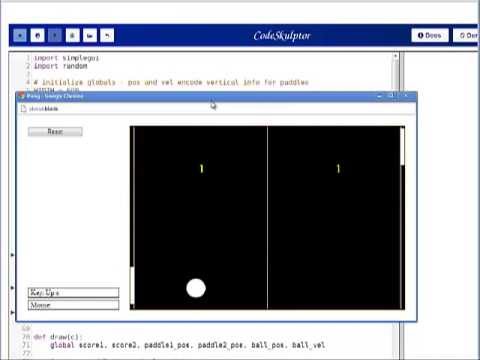This screenshot has width=480, height=360.
Task: Open the Load folder icon
Action: tap(90, 35)
